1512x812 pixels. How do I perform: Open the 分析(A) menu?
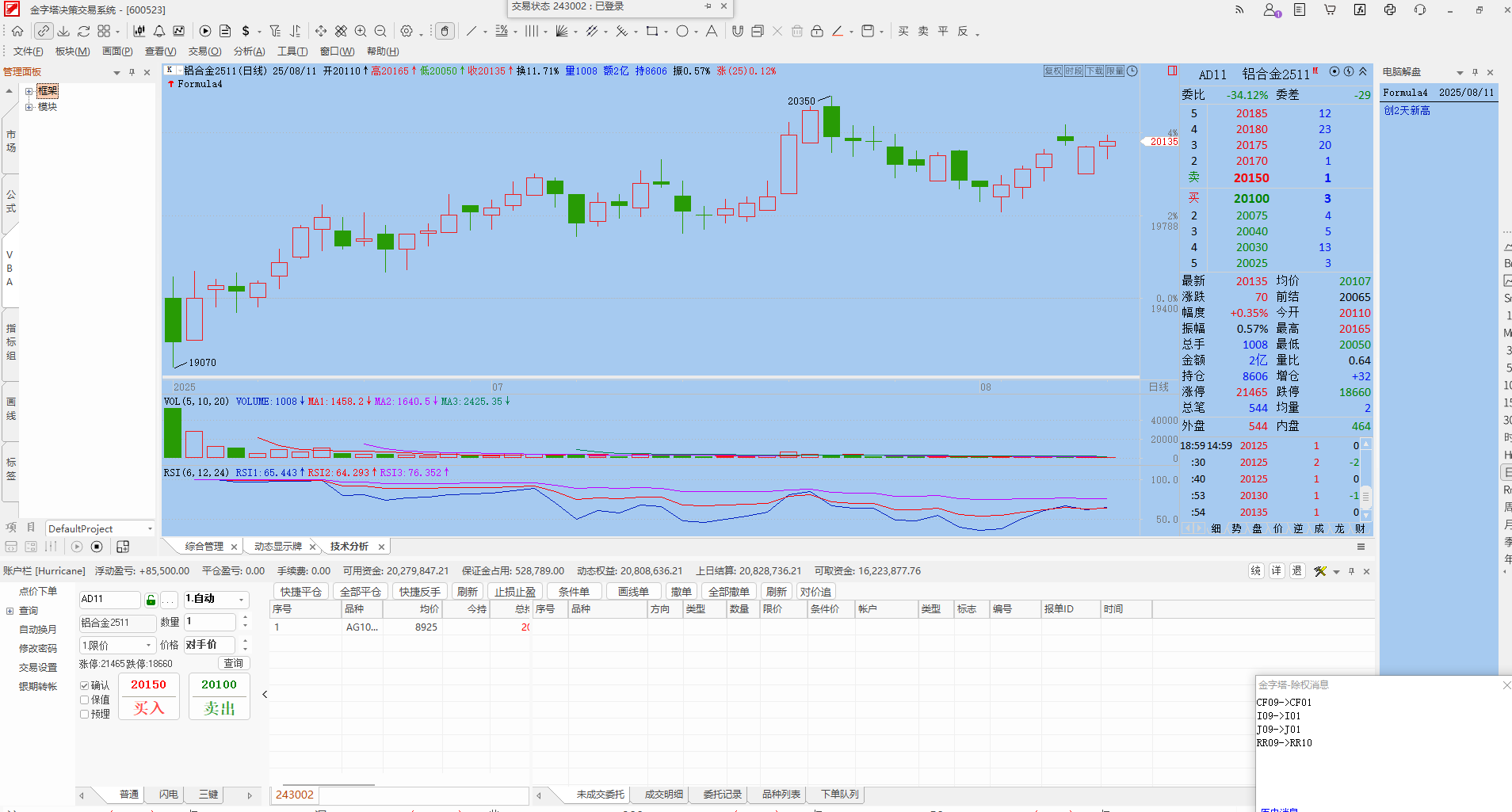(249, 51)
